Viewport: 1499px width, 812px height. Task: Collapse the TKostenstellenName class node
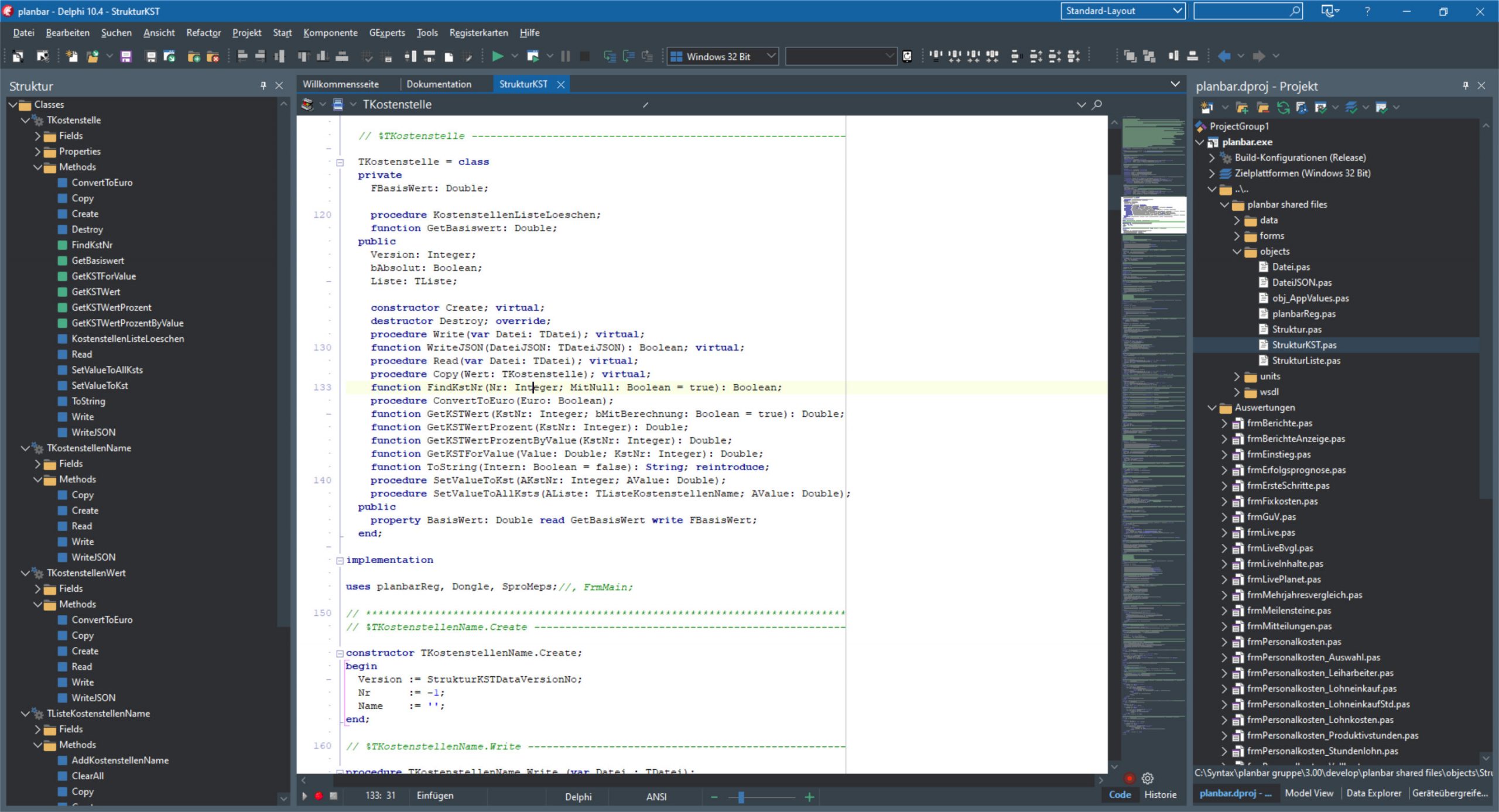pos(25,448)
